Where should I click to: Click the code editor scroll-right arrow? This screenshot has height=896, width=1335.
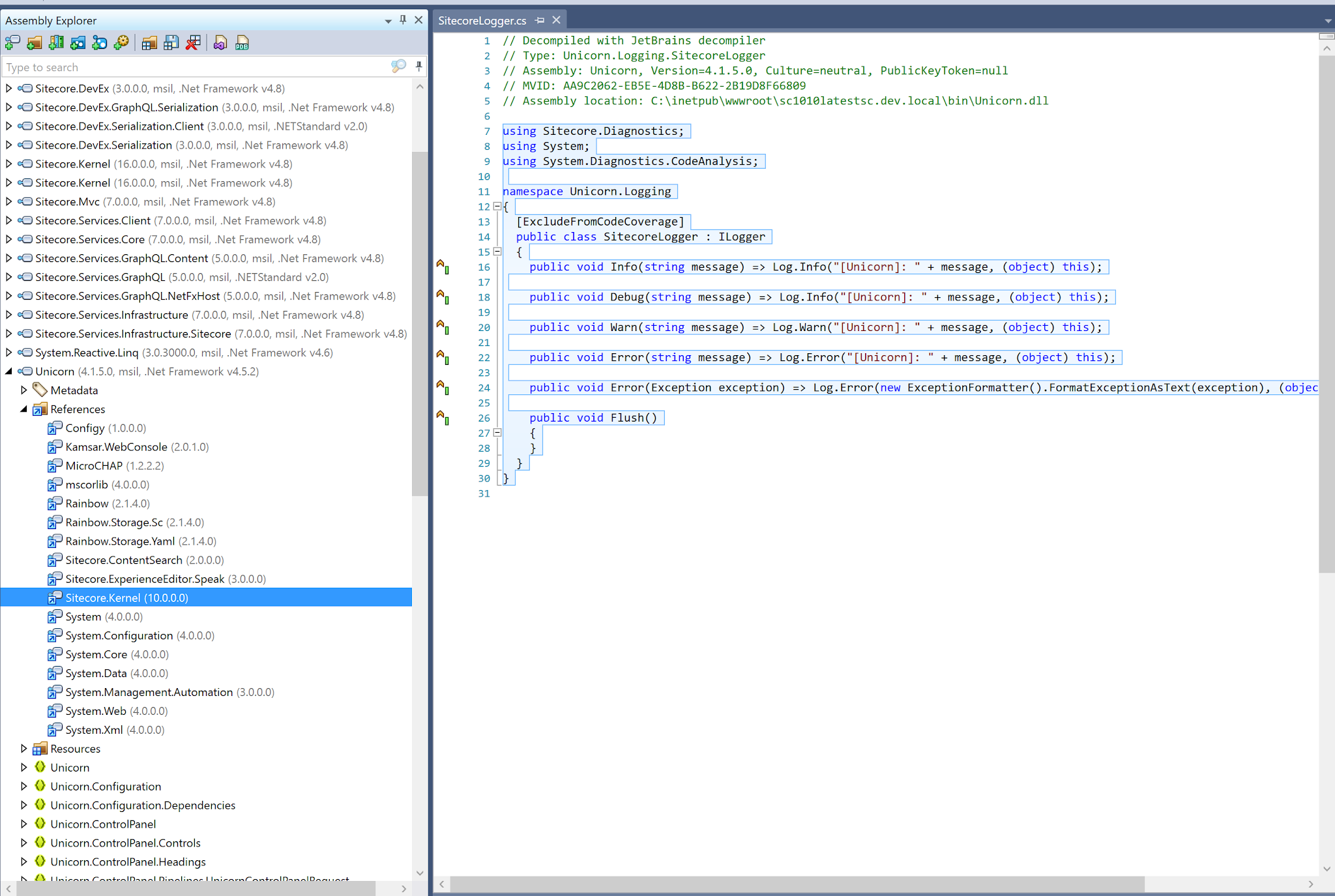(1311, 884)
